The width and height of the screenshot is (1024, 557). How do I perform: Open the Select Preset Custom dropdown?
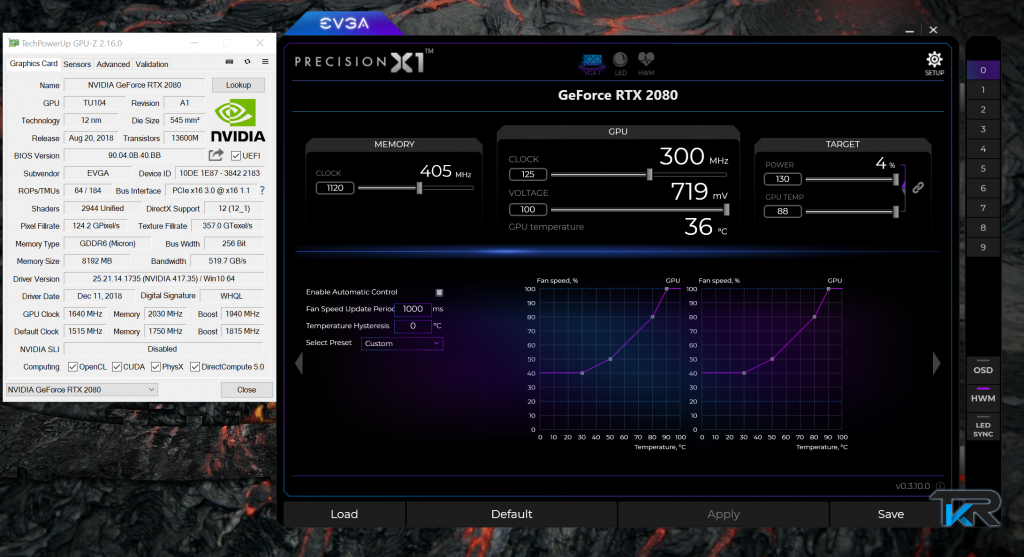[402, 343]
